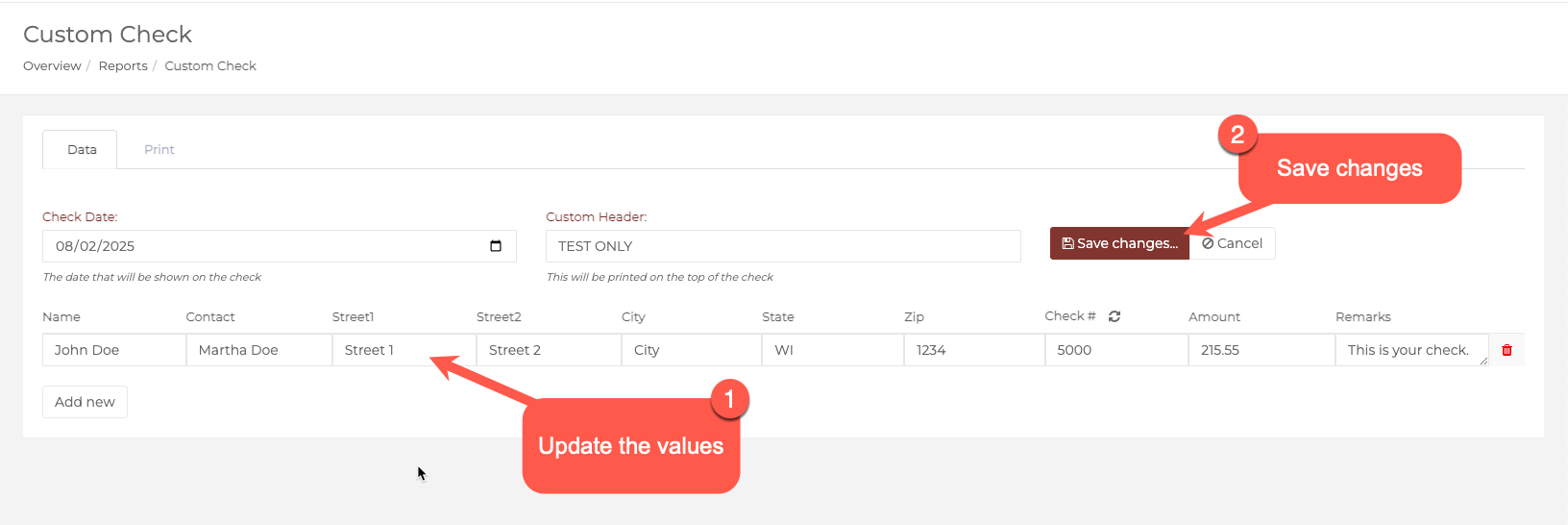Click the Cancel button
The width and height of the screenshot is (1568, 525).
pyautogui.click(x=1233, y=243)
